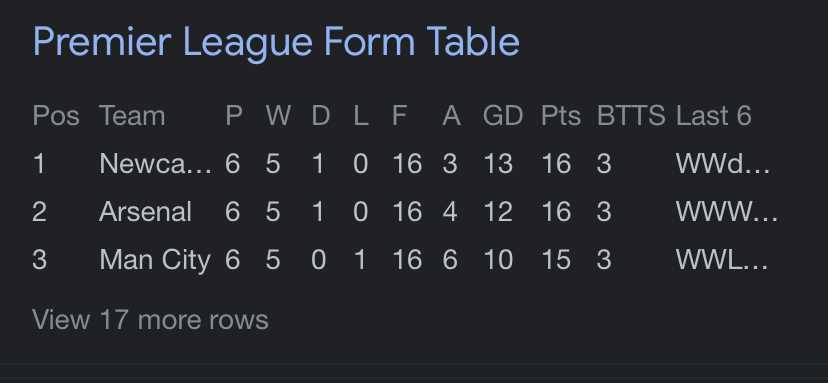Click the Pts column header

click(x=561, y=116)
